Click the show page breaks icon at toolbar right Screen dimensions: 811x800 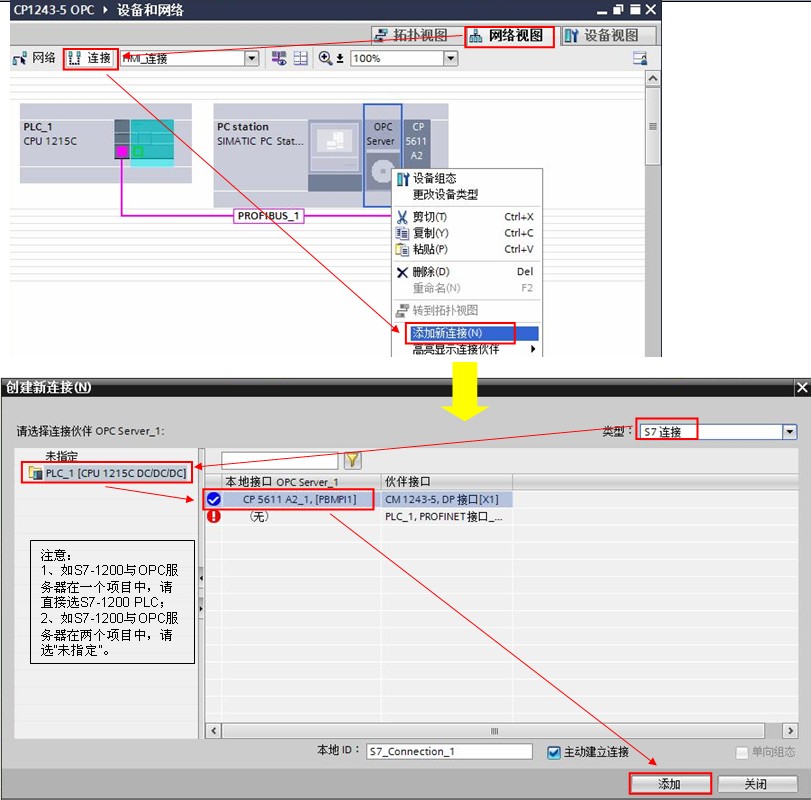[x=641, y=58]
